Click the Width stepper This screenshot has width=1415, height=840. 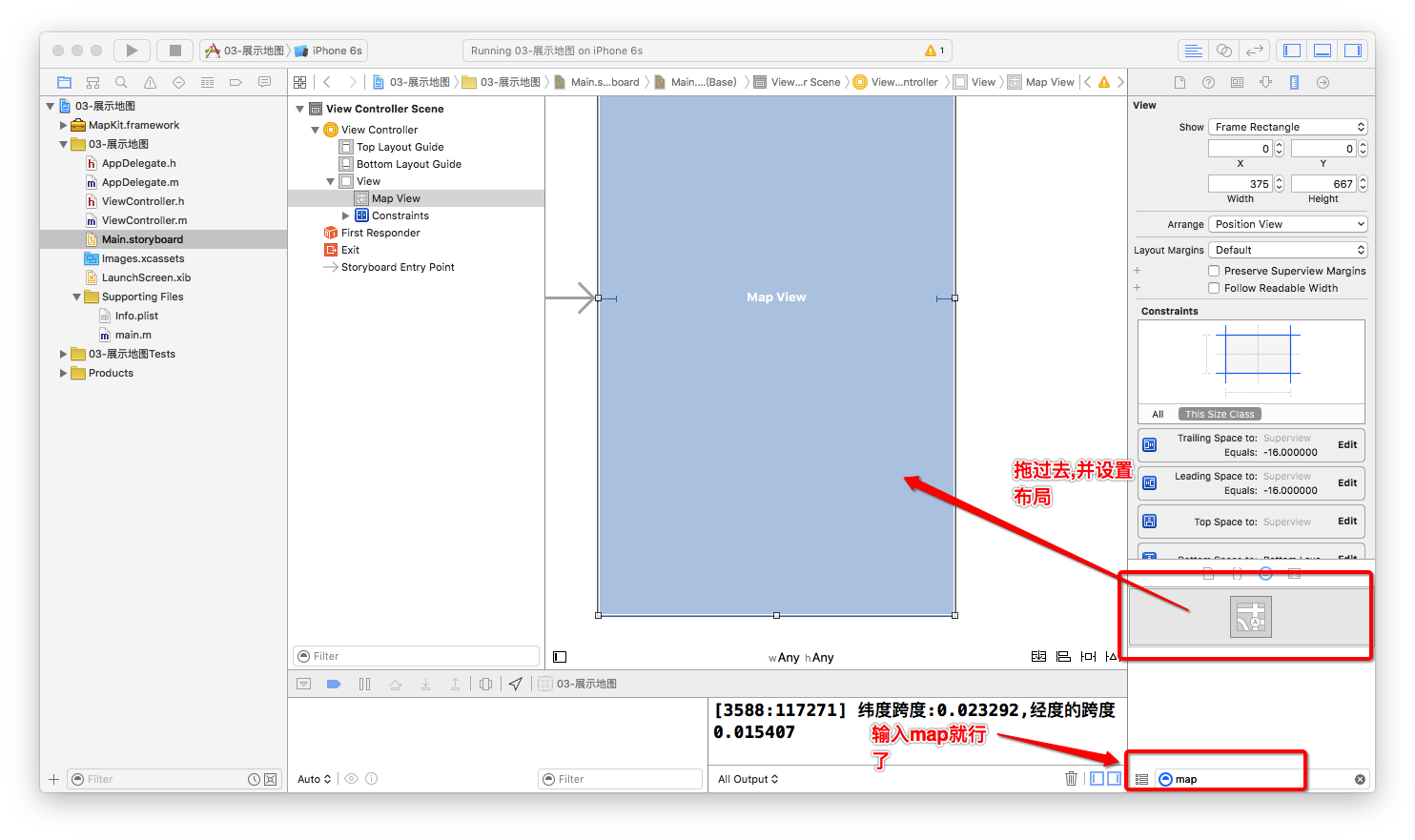(1280, 184)
